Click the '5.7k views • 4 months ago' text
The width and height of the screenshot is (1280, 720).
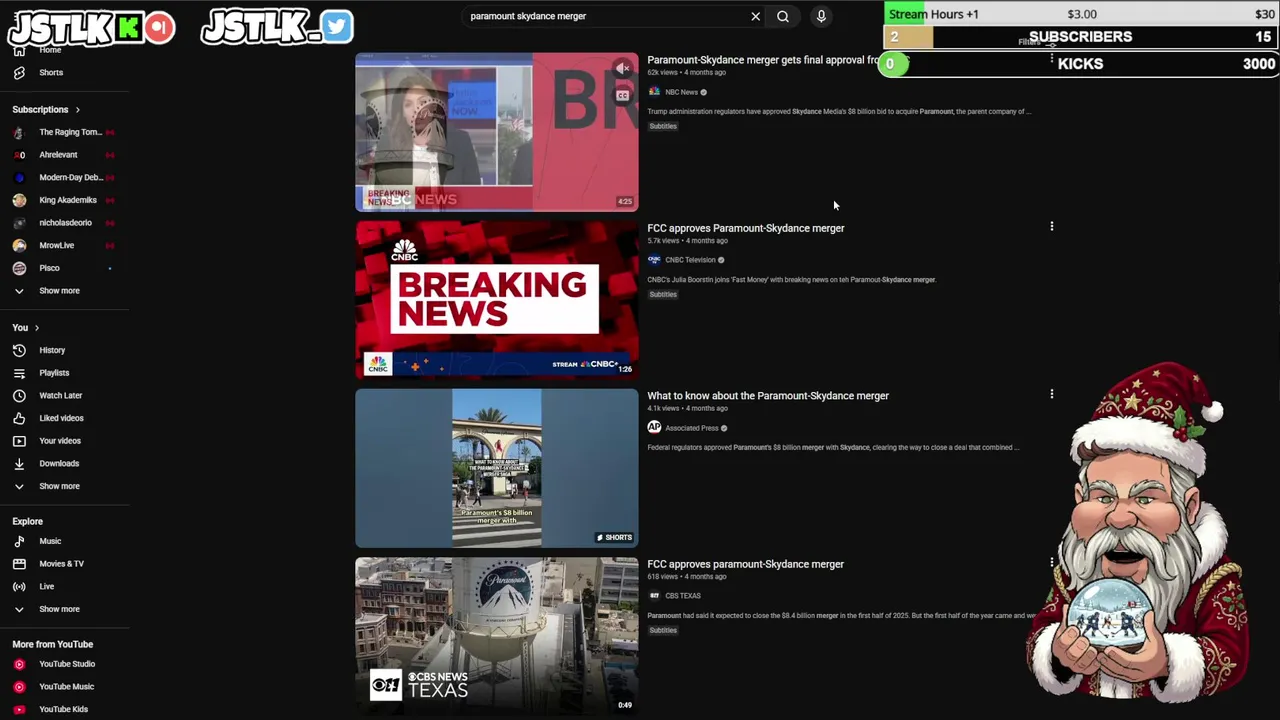point(687,241)
